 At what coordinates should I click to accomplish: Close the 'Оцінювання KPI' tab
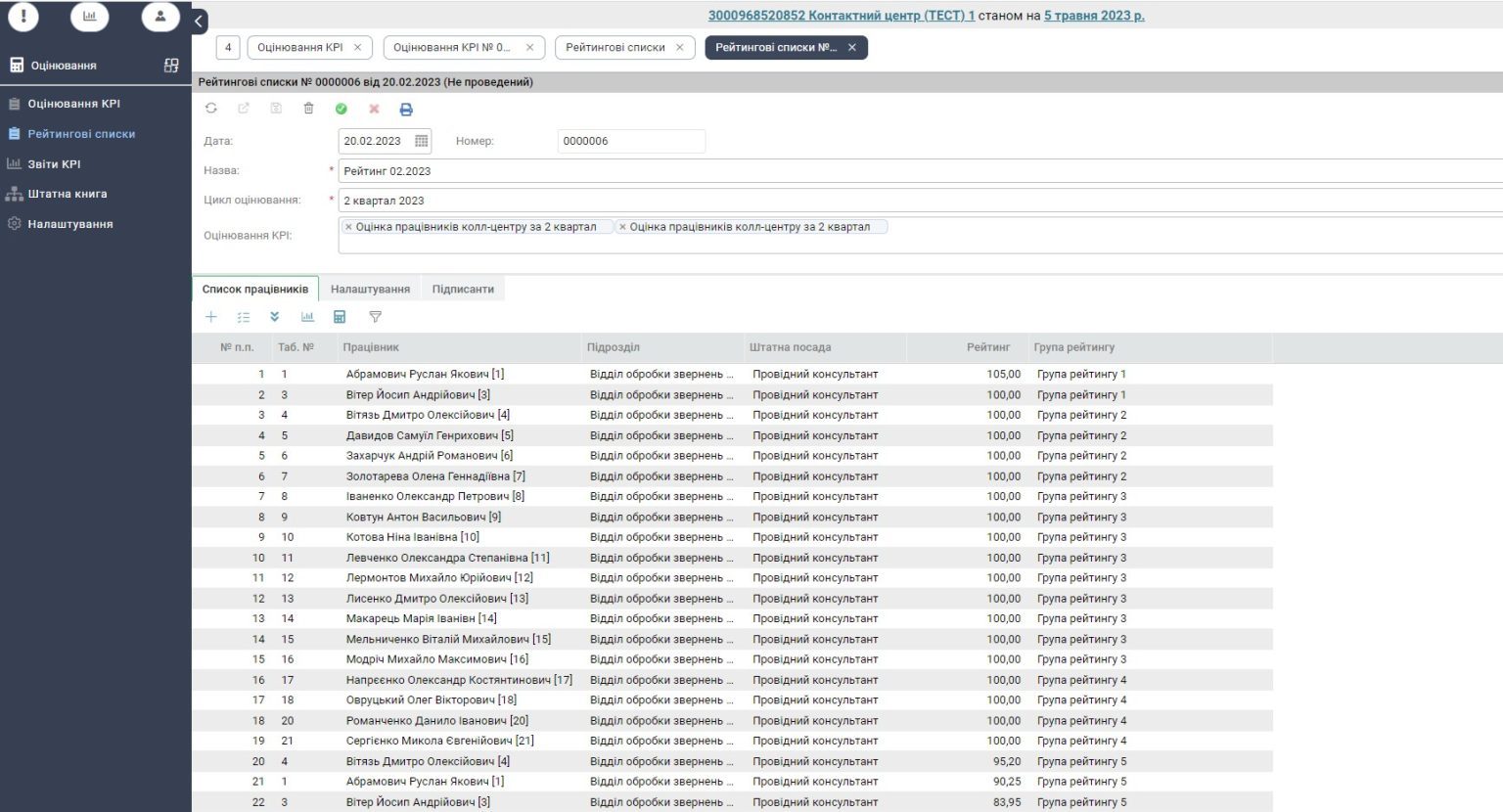(357, 47)
